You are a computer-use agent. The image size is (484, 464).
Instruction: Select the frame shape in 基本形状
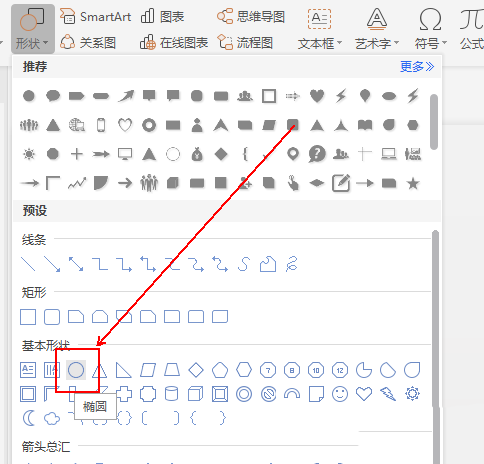[x=28, y=394]
